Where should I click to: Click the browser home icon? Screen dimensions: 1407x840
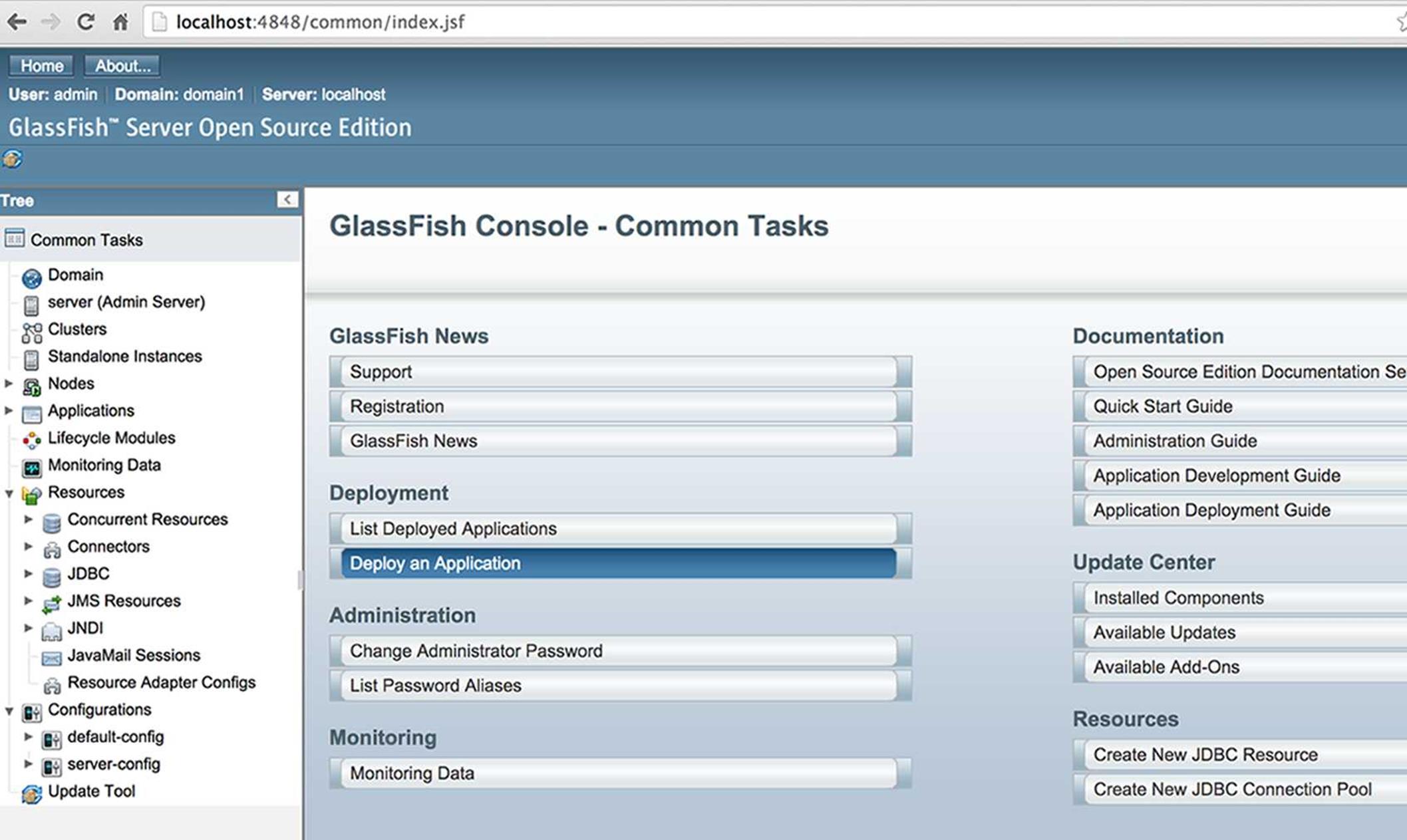120,22
